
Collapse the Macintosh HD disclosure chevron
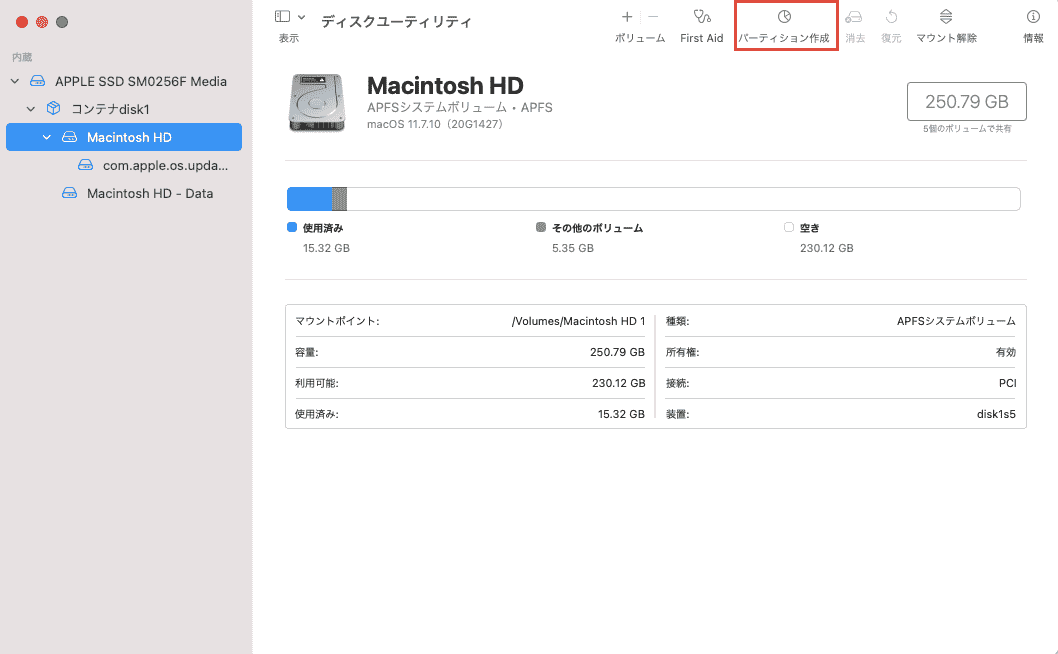pyautogui.click(x=47, y=137)
